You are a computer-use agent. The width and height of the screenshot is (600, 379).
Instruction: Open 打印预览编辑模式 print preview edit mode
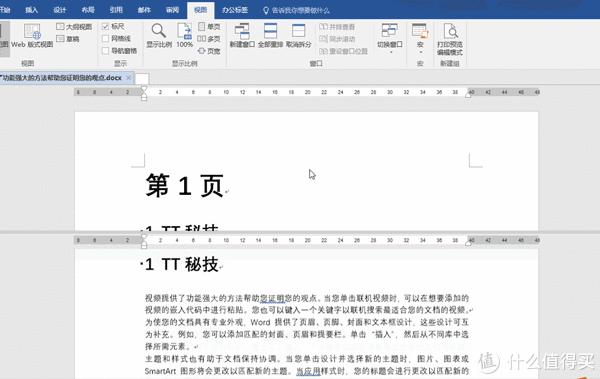point(450,39)
